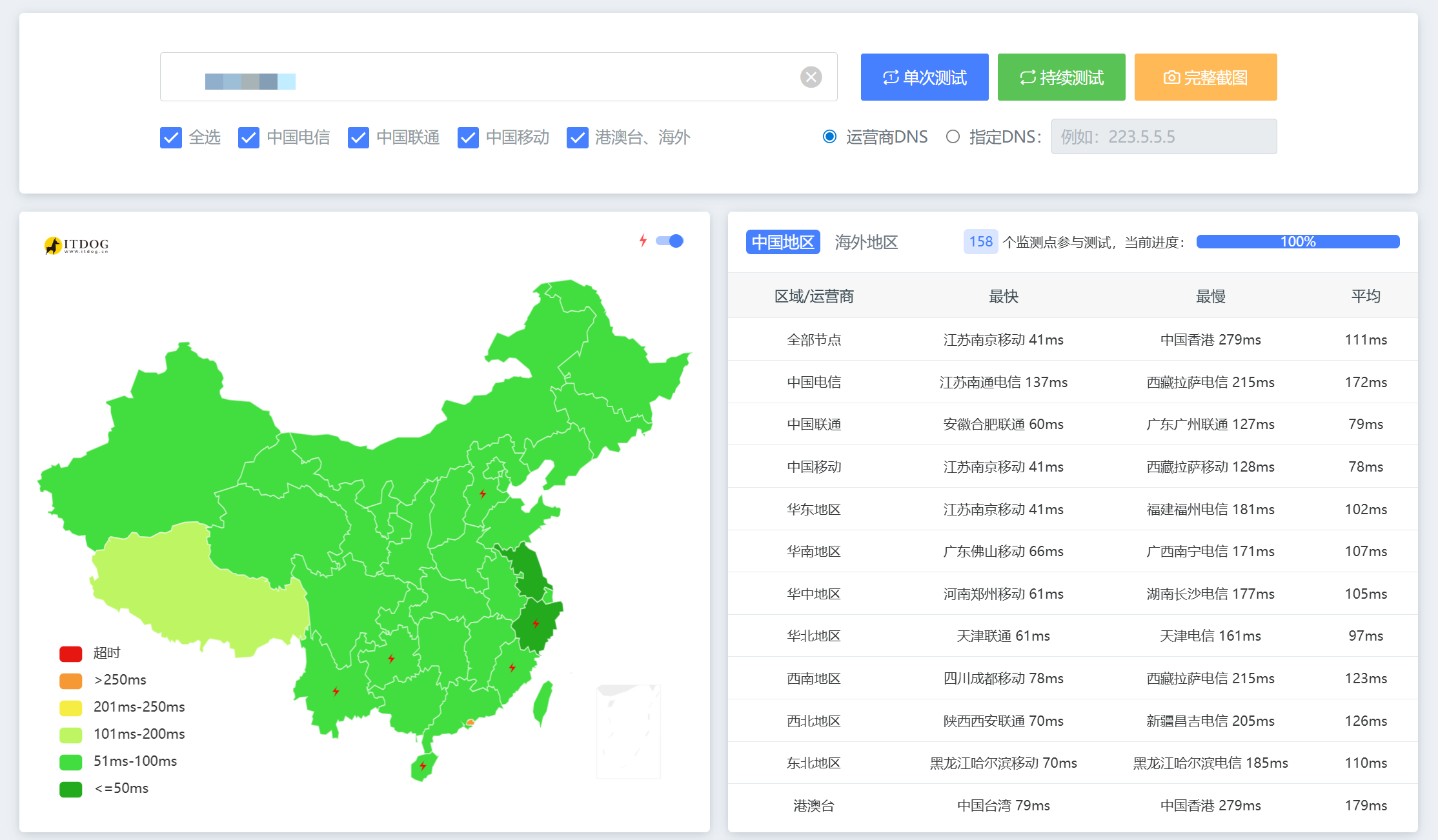Click lightning marker on Zhejiang province
This screenshot has width=1438, height=840.
[536, 624]
